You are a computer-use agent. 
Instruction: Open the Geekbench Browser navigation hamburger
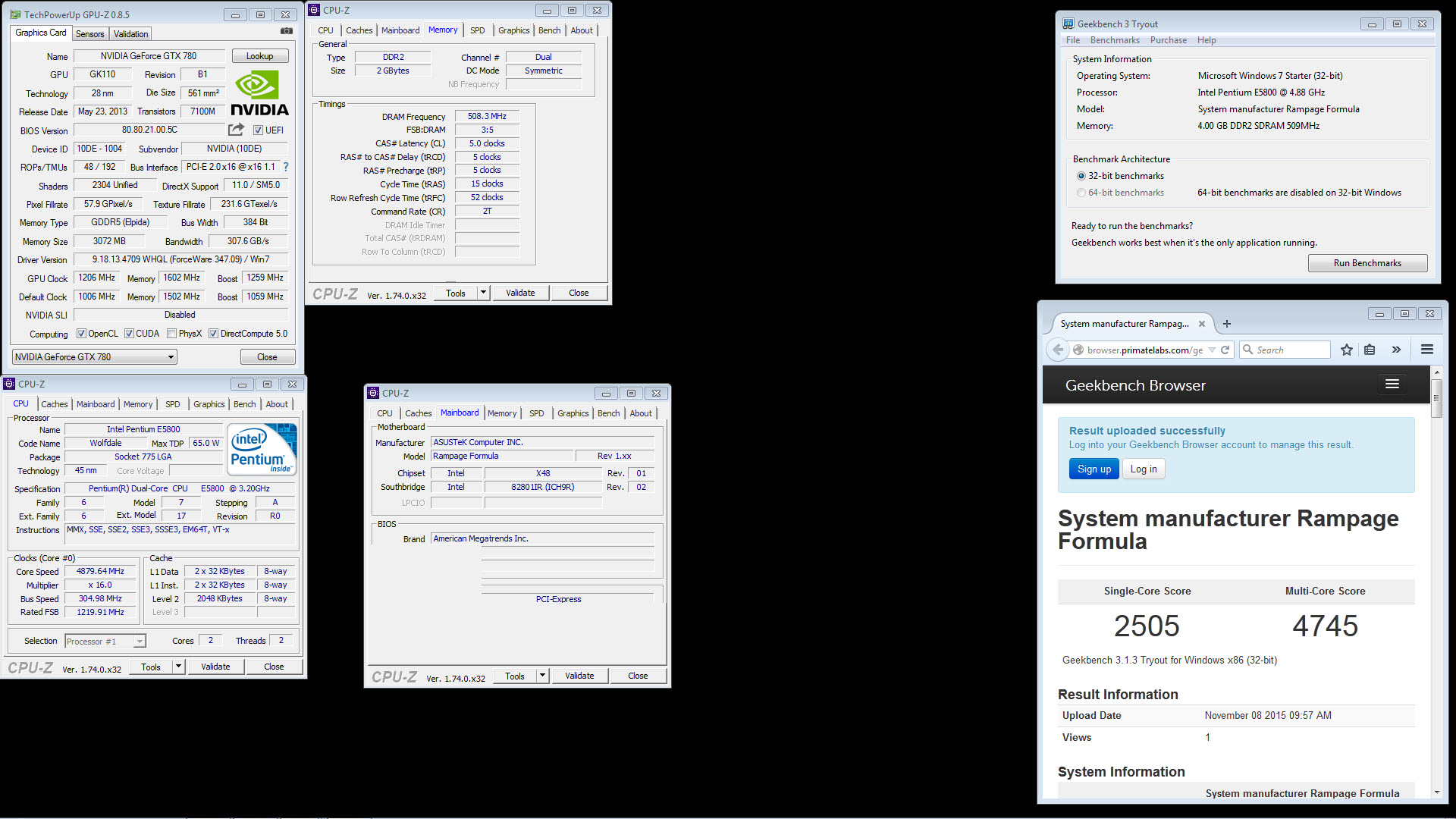[x=1392, y=384]
